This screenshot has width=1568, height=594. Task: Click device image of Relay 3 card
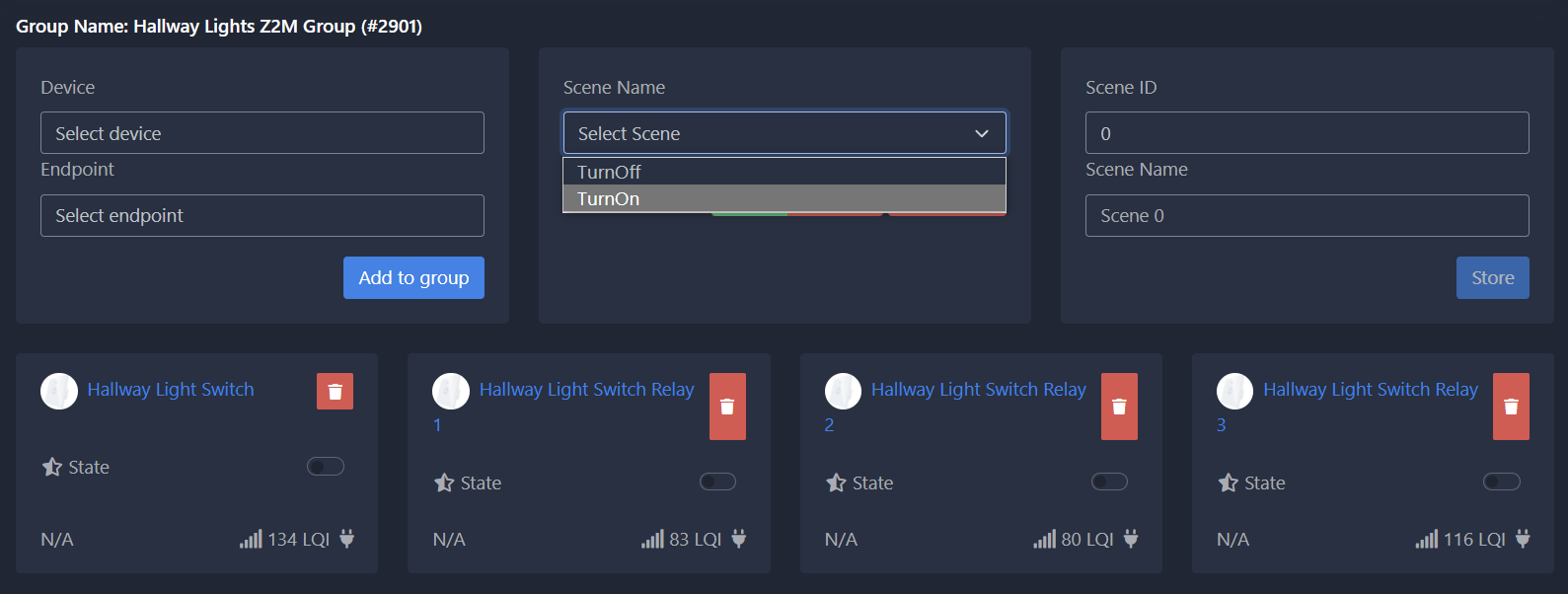tap(1234, 391)
